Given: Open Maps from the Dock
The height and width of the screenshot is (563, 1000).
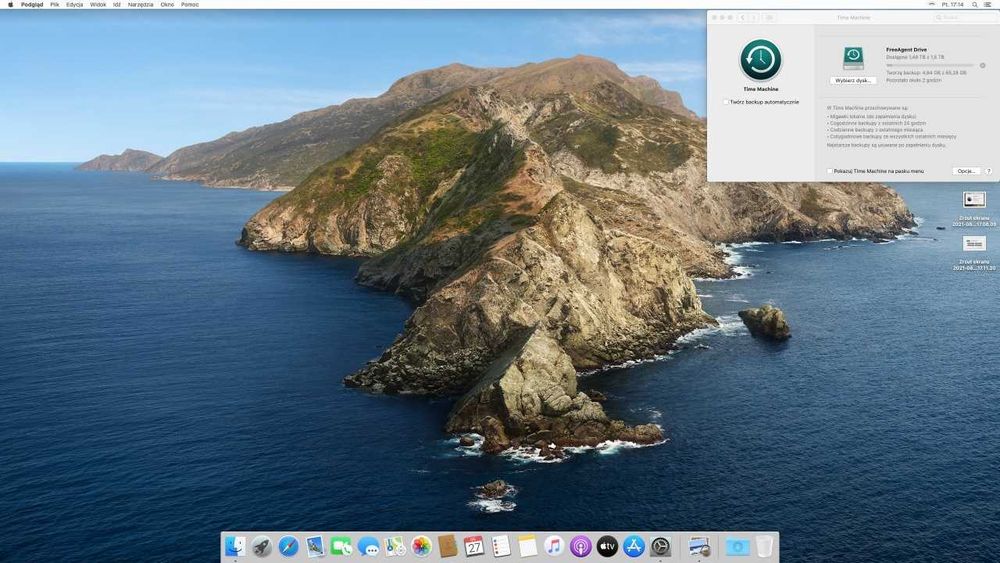Looking at the screenshot, I should (395, 546).
